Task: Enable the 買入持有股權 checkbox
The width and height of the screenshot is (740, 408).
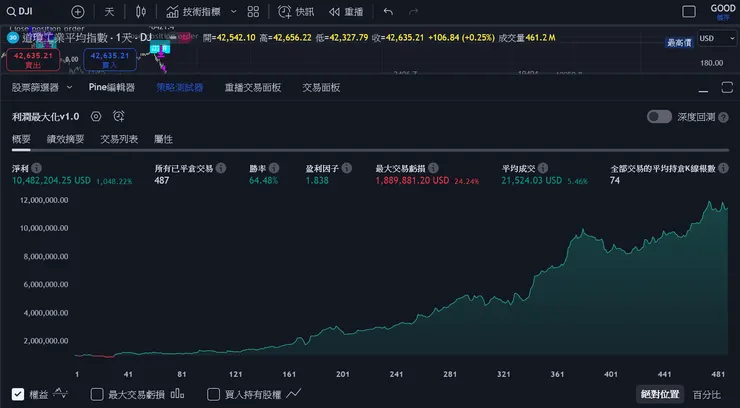Action: coord(214,394)
